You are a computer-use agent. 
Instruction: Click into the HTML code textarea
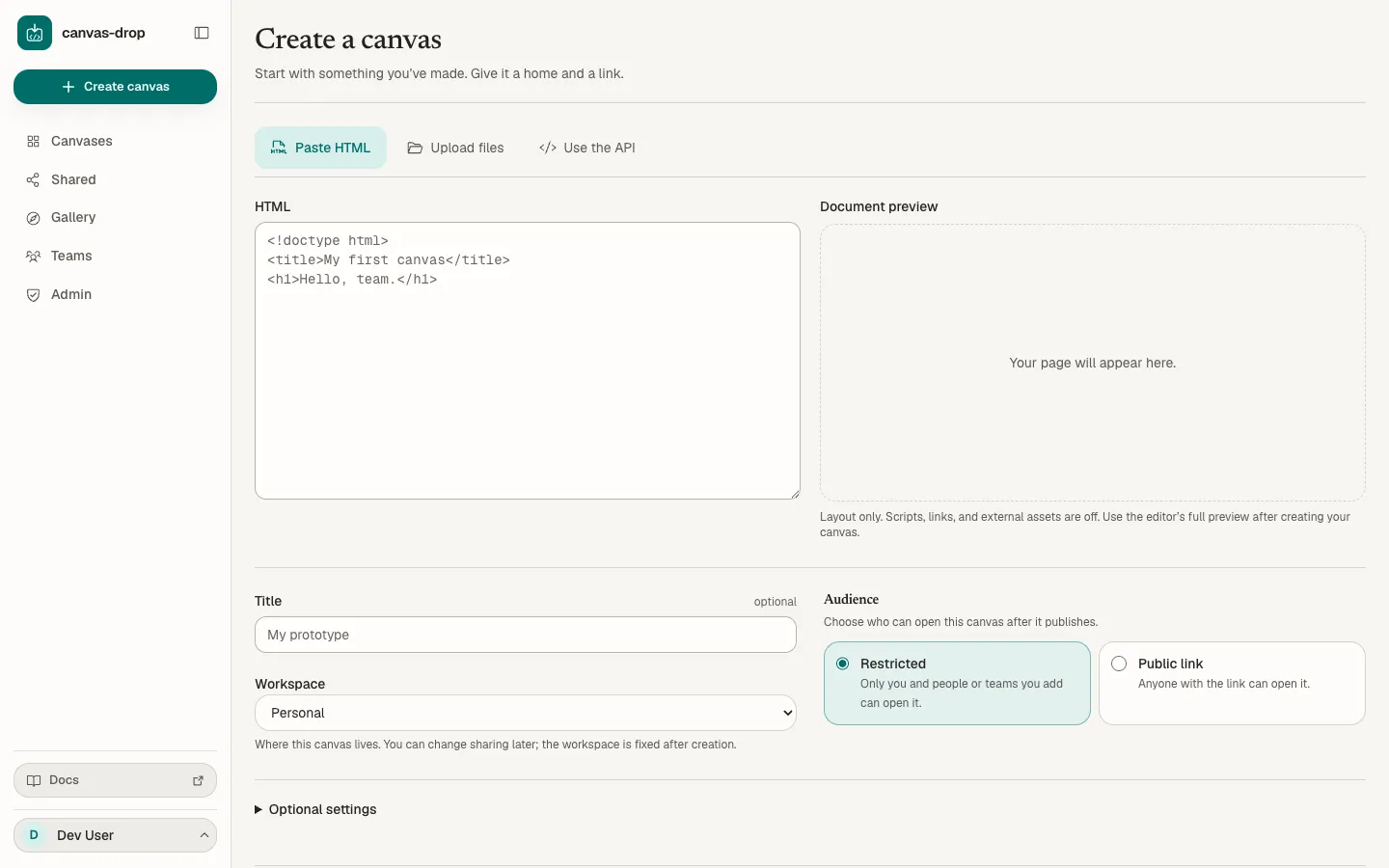point(528,361)
